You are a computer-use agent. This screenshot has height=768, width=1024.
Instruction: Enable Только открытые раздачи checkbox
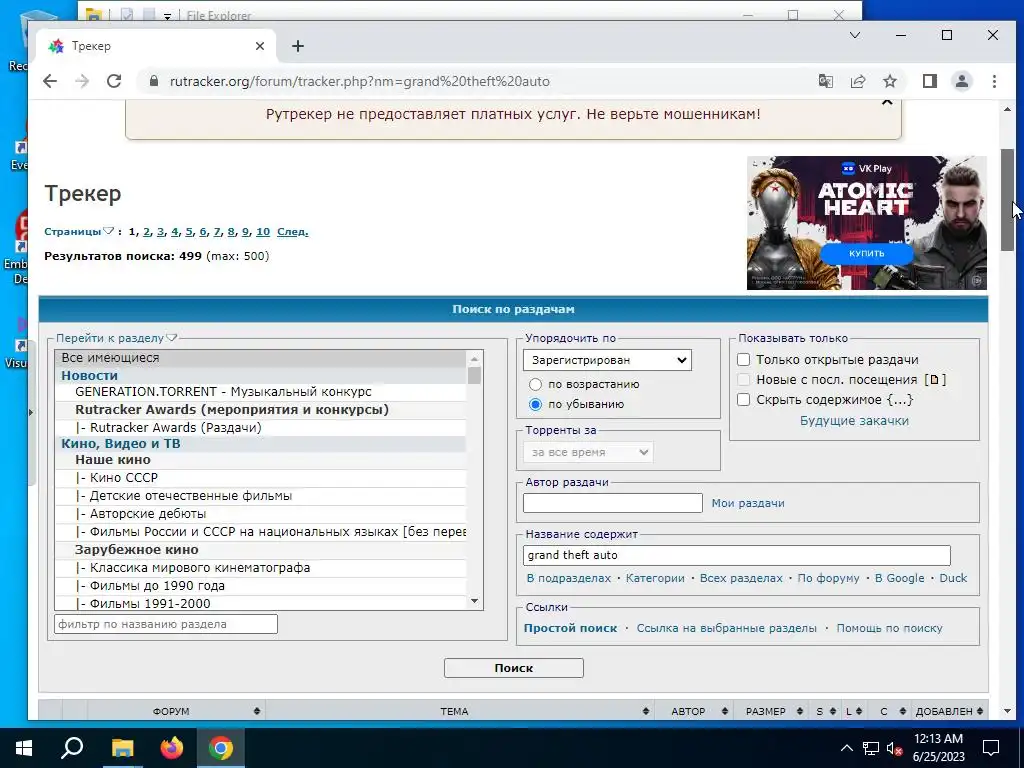click(x=743, y=359)
